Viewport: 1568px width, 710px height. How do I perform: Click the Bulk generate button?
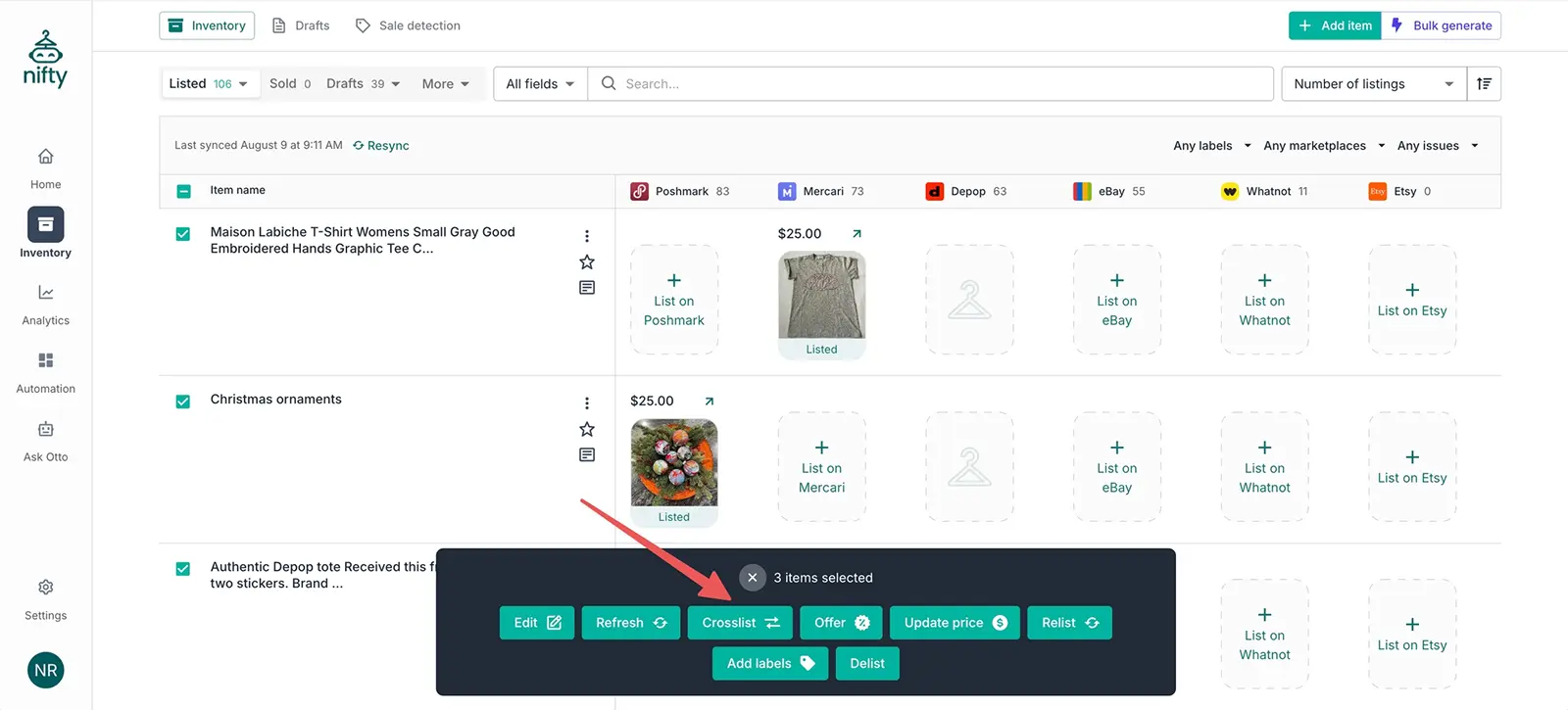1441,25
